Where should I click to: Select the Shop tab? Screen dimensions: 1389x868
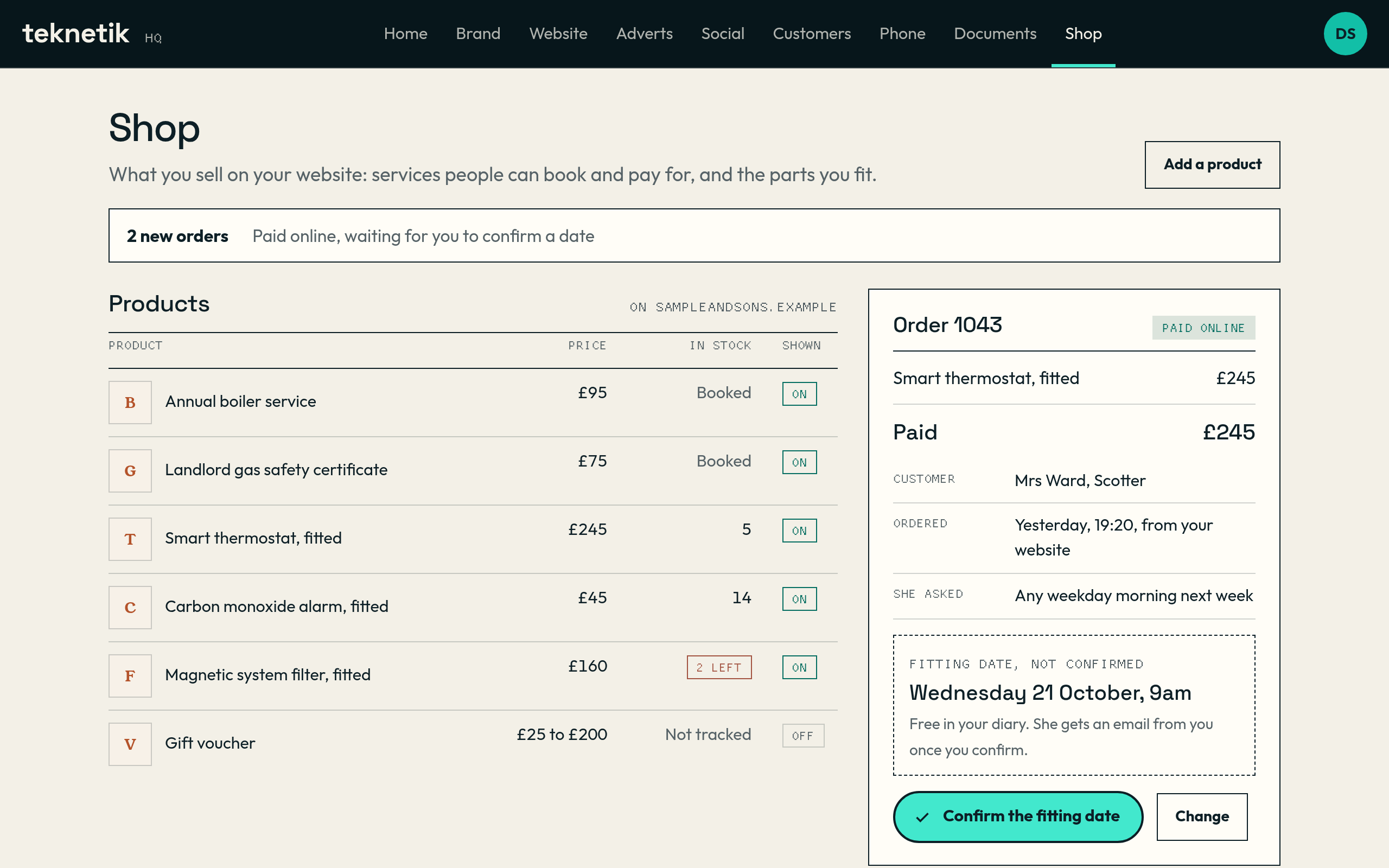[x=1083, y=34]
